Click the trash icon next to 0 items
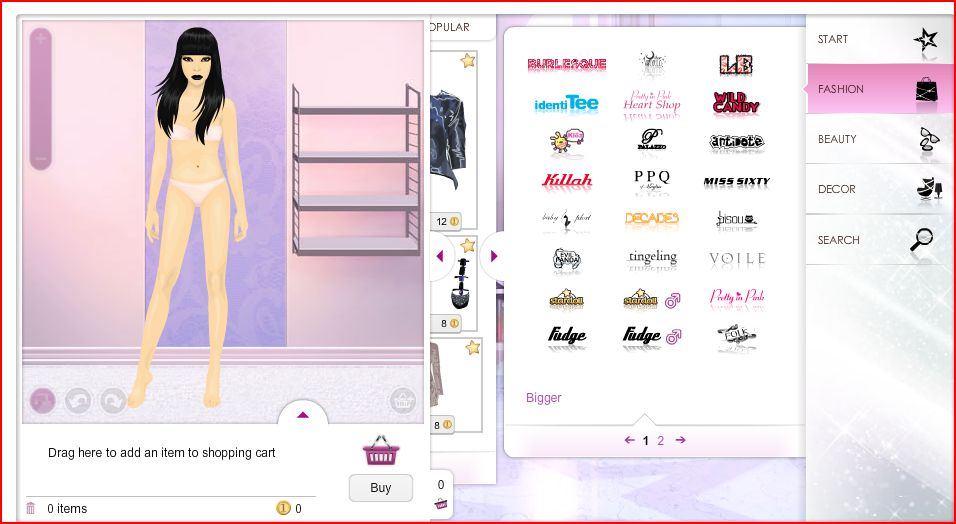 (31, 508)
